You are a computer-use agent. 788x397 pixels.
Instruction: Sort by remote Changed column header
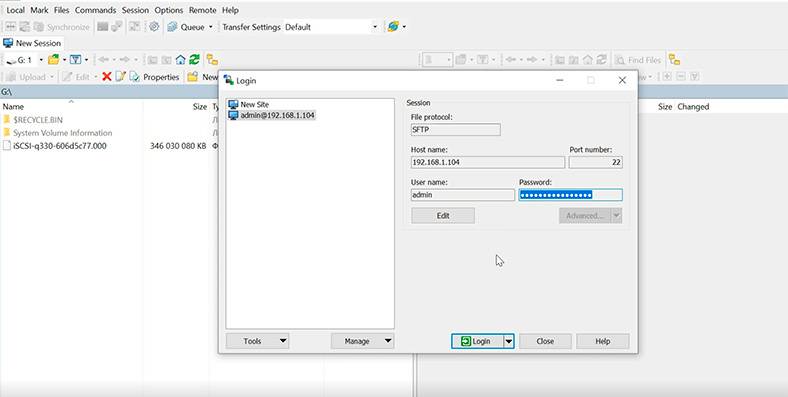tap(694, 107)
